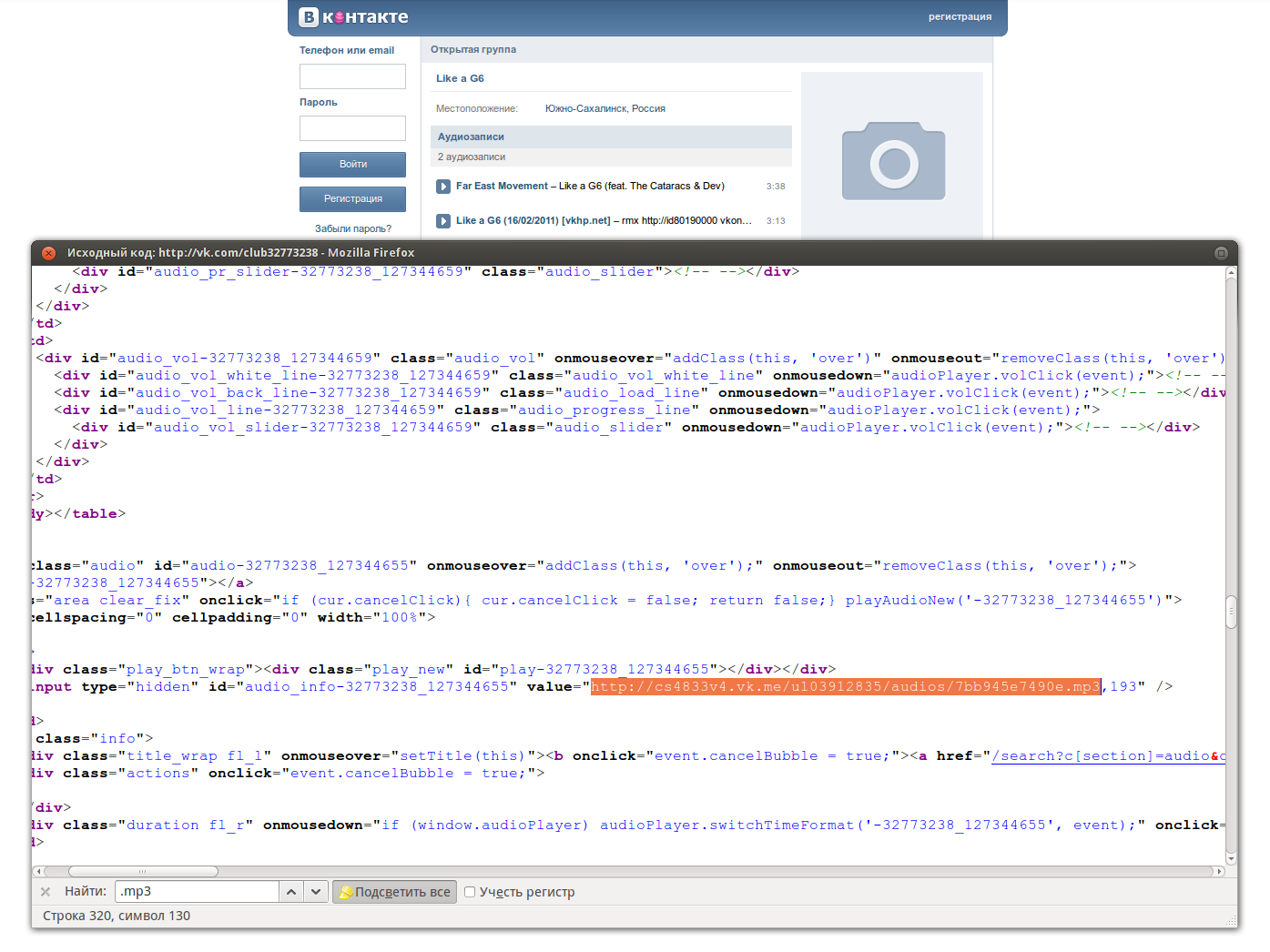
Task: Click the playAudioNew call in source
Action: pos(1004,601)
